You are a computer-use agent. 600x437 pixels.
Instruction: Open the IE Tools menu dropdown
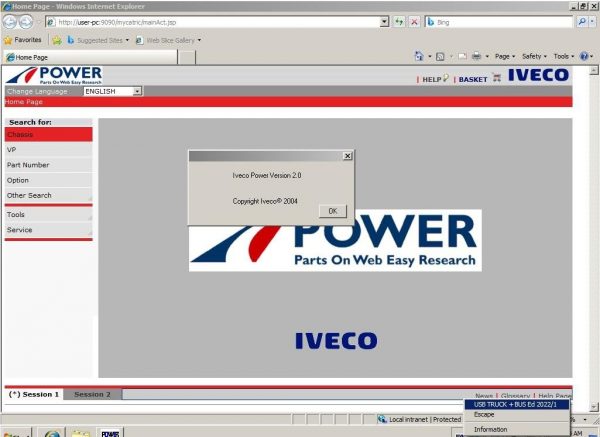point(564,56)
